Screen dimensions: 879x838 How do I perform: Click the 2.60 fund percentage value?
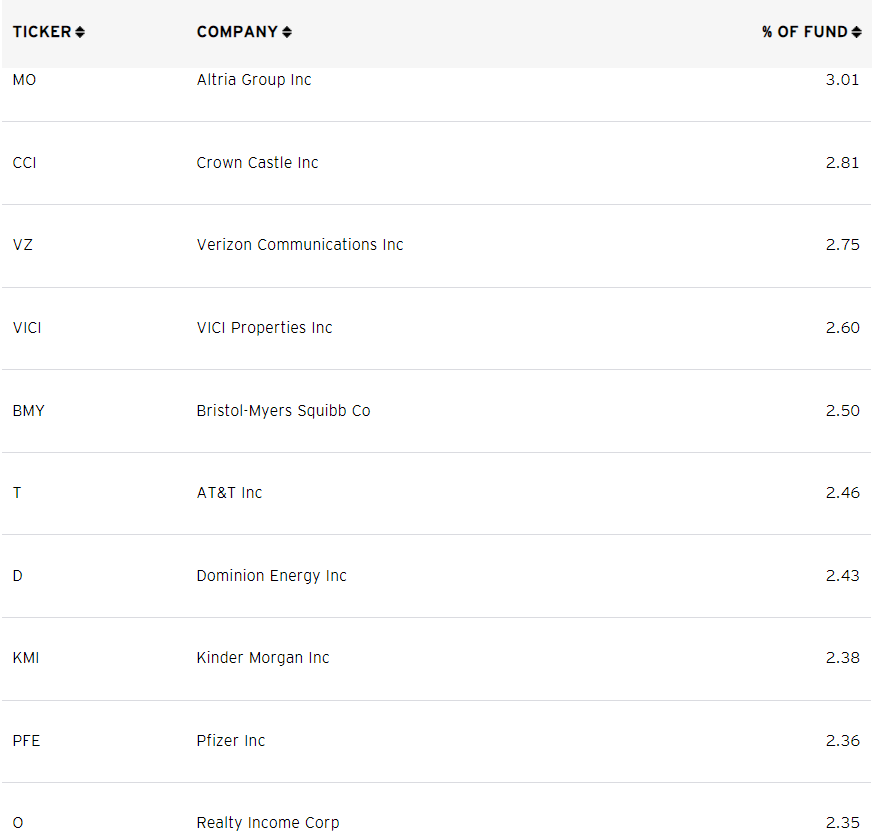tap(843, 328)
